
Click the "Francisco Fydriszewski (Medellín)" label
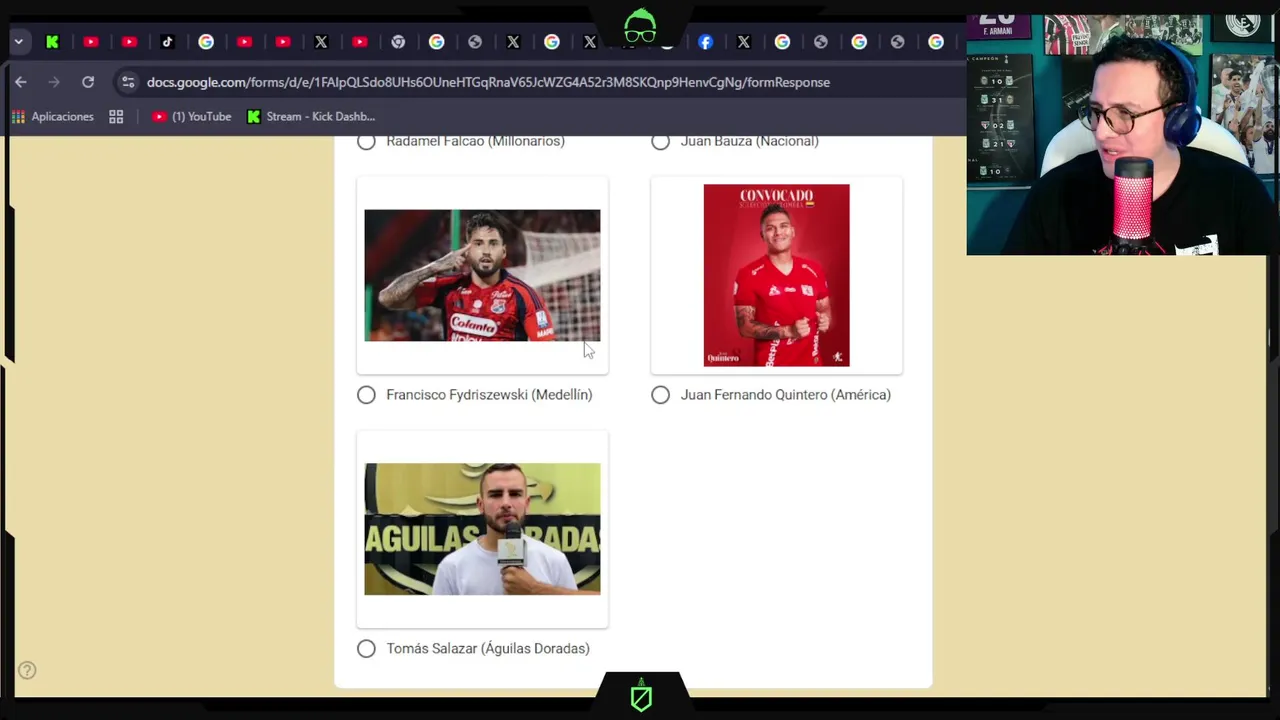[489, 395]
